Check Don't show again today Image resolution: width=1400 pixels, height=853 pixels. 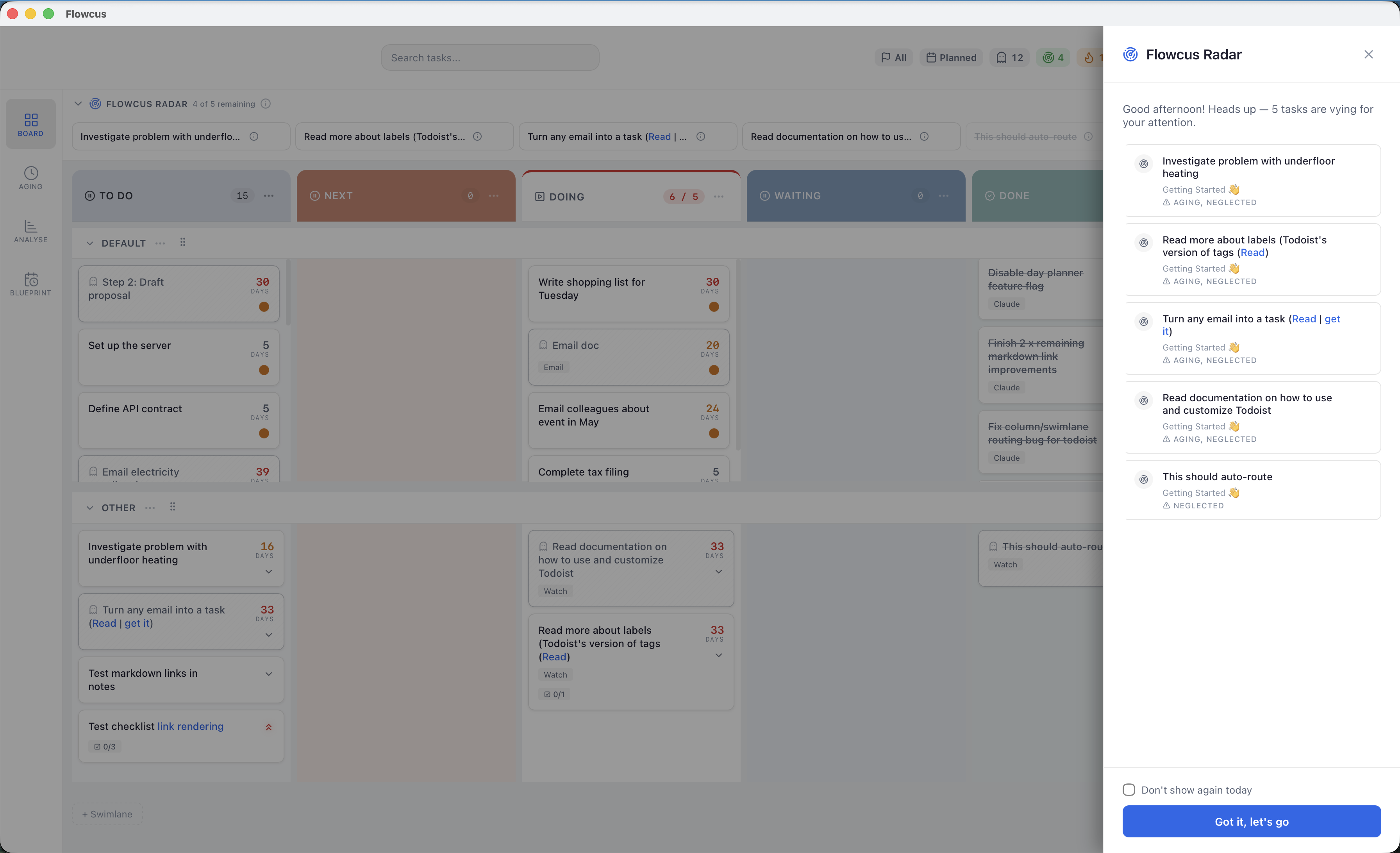click(1129, 790)
